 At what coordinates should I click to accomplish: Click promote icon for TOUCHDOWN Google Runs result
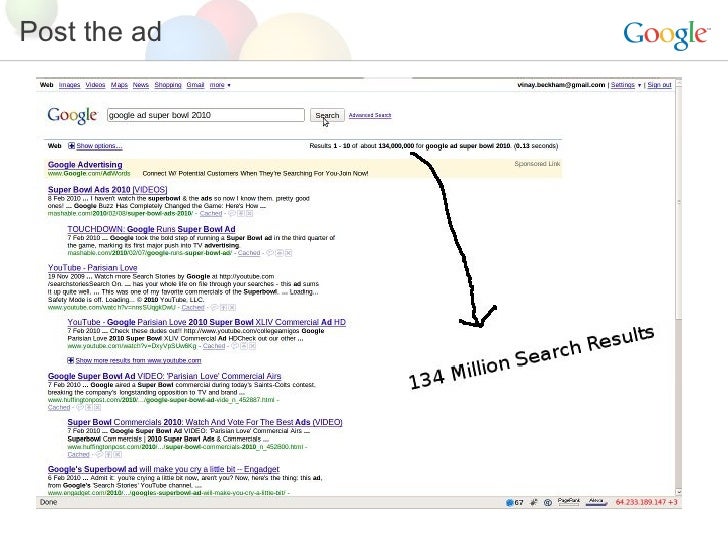coord(280,253)
